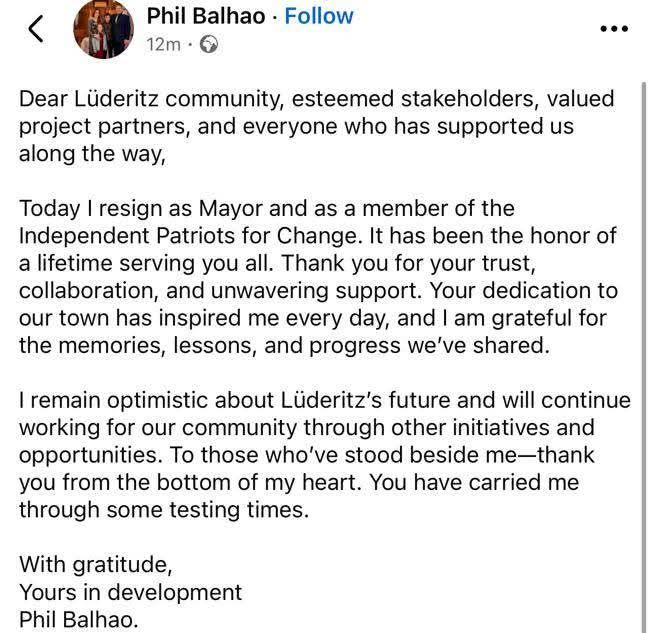
Task: Click the "Yours in development" line
Action: (x=130, y=592)
